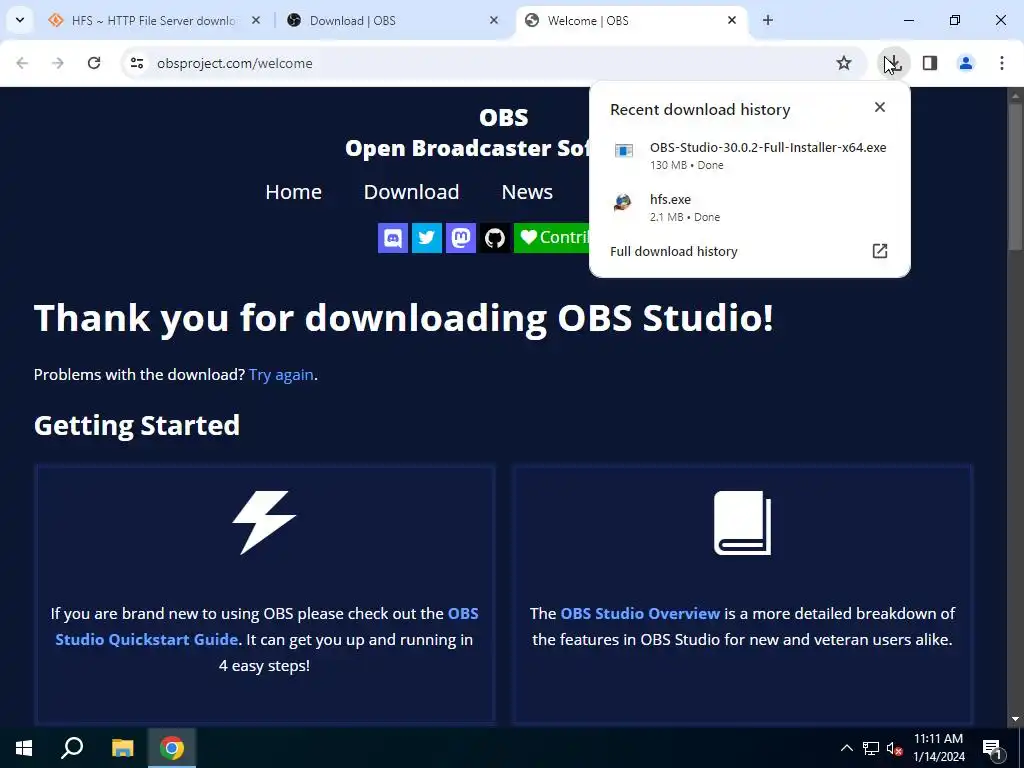The height and width of the screenshot is (768, 1024).
Task: Click the book overview icon
Action: (743, 522)
